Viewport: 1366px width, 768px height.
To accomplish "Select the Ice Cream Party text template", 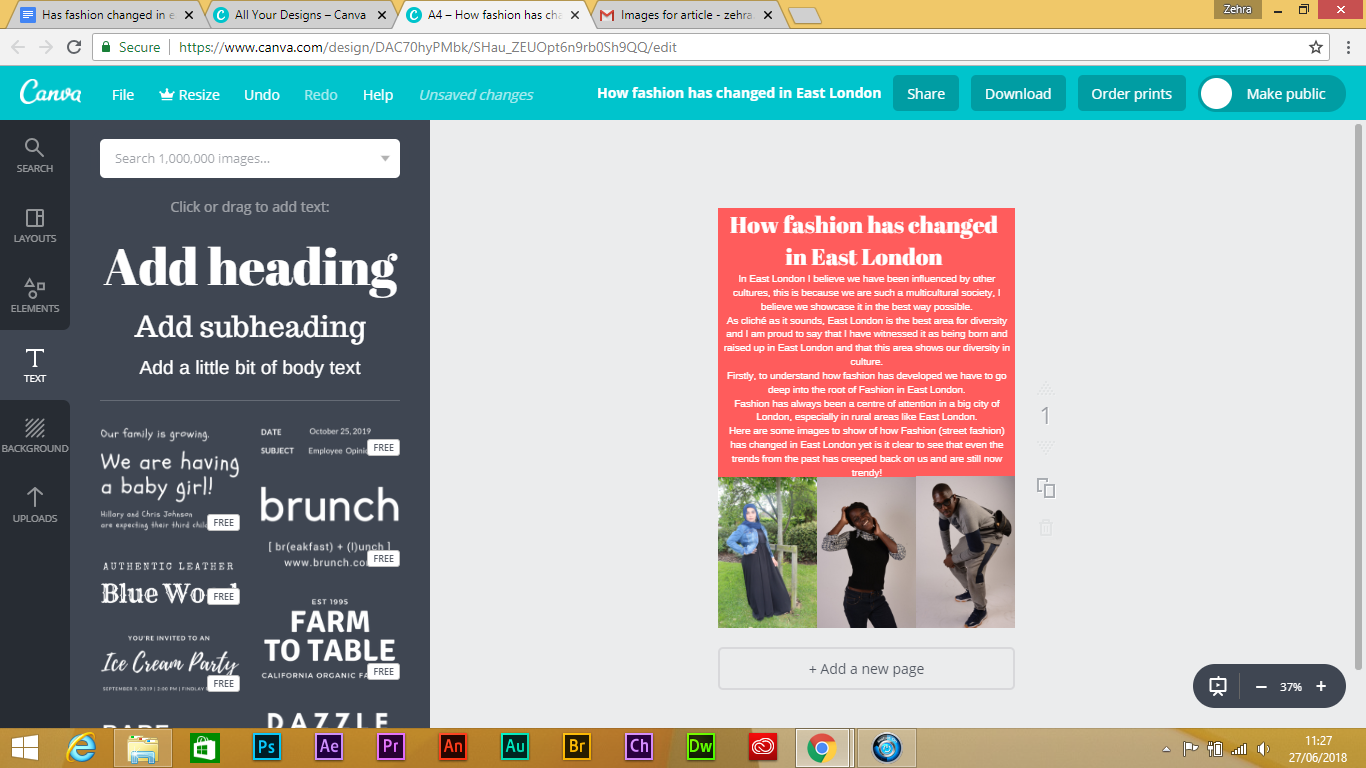I will 170,662.
